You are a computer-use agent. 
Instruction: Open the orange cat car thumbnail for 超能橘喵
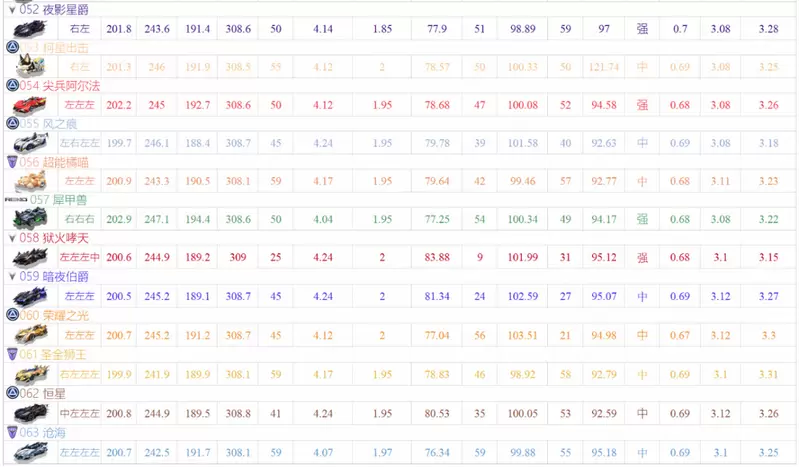[x=30, y=180]
